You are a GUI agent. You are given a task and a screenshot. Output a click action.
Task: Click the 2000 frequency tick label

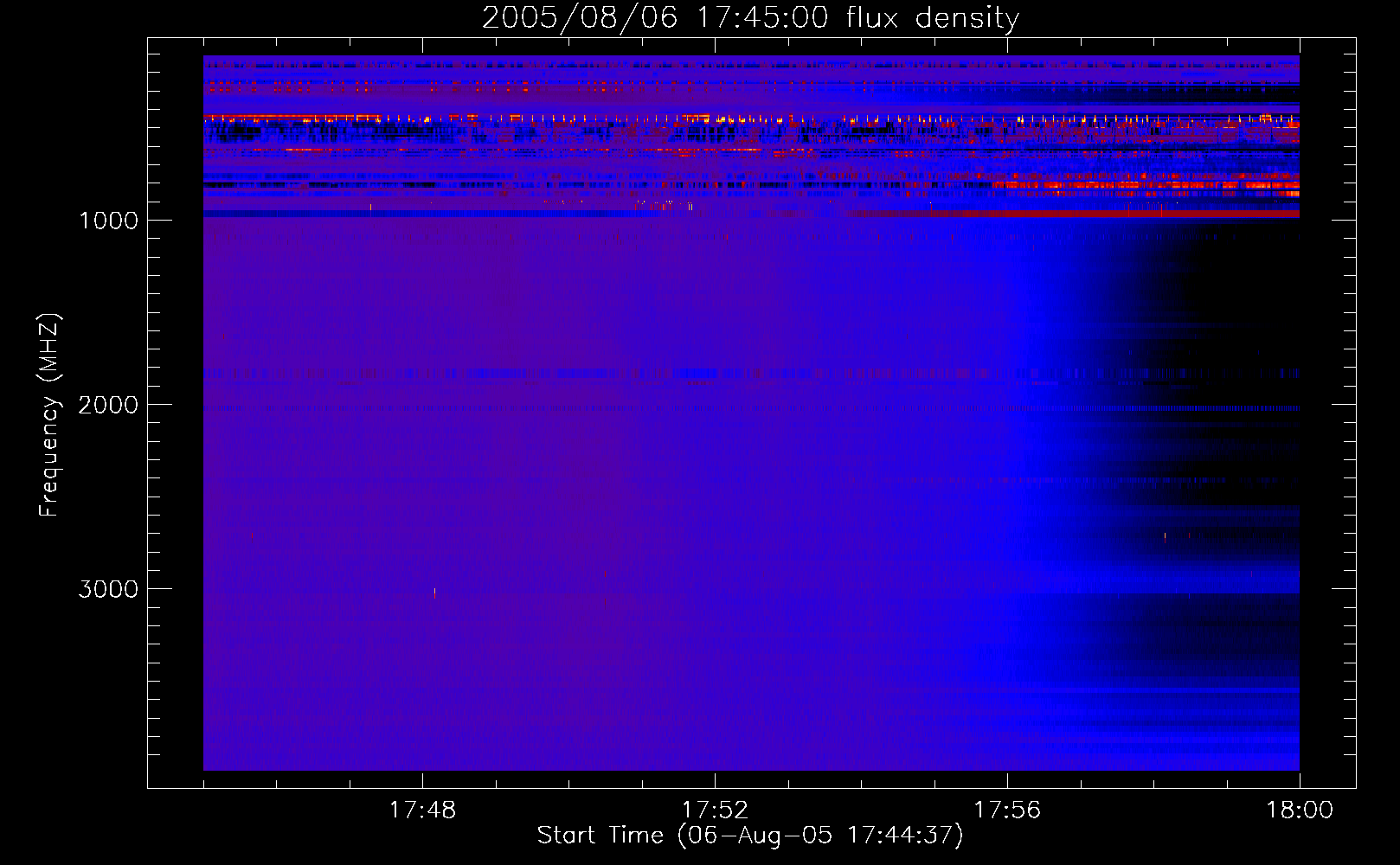coord(108,405)
